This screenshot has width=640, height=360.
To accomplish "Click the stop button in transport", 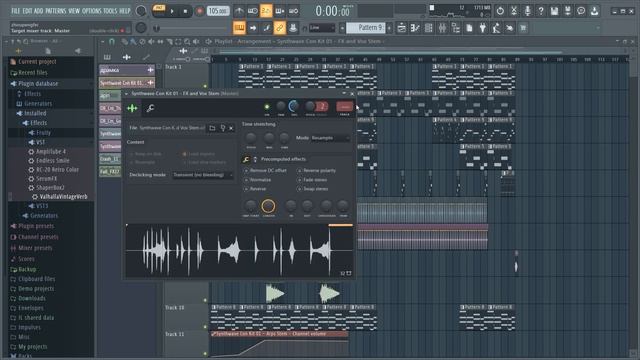I will (185, 11).
